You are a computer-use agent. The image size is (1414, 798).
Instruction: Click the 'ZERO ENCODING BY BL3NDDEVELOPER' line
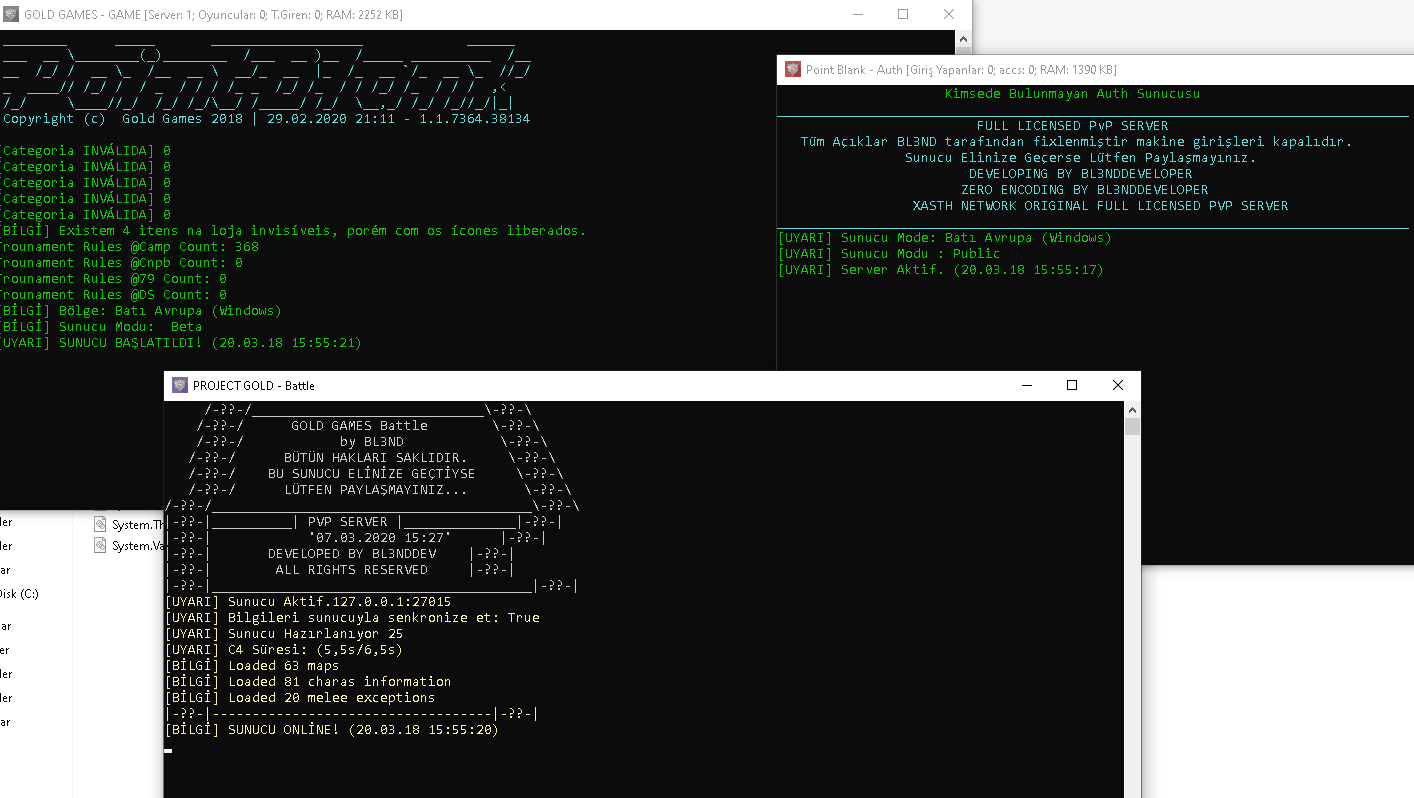[1085, 190]
